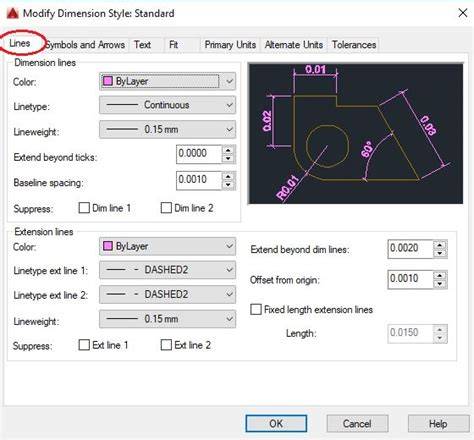This screenshot has height=440, width=474.
Task: Click the Help button
Action: tap(438, 424)
